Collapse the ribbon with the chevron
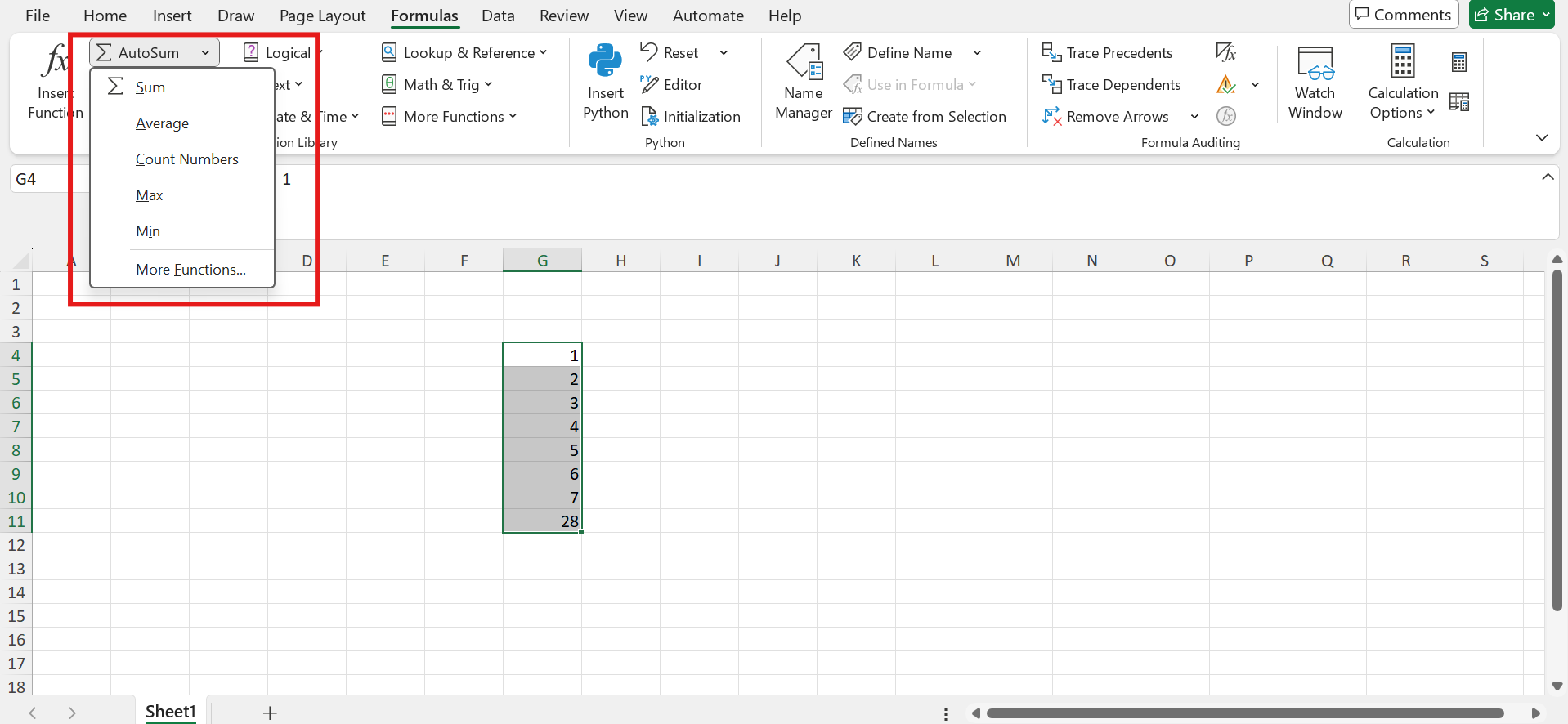This screenshot has height=724, width=1568. pos(1542,138)
